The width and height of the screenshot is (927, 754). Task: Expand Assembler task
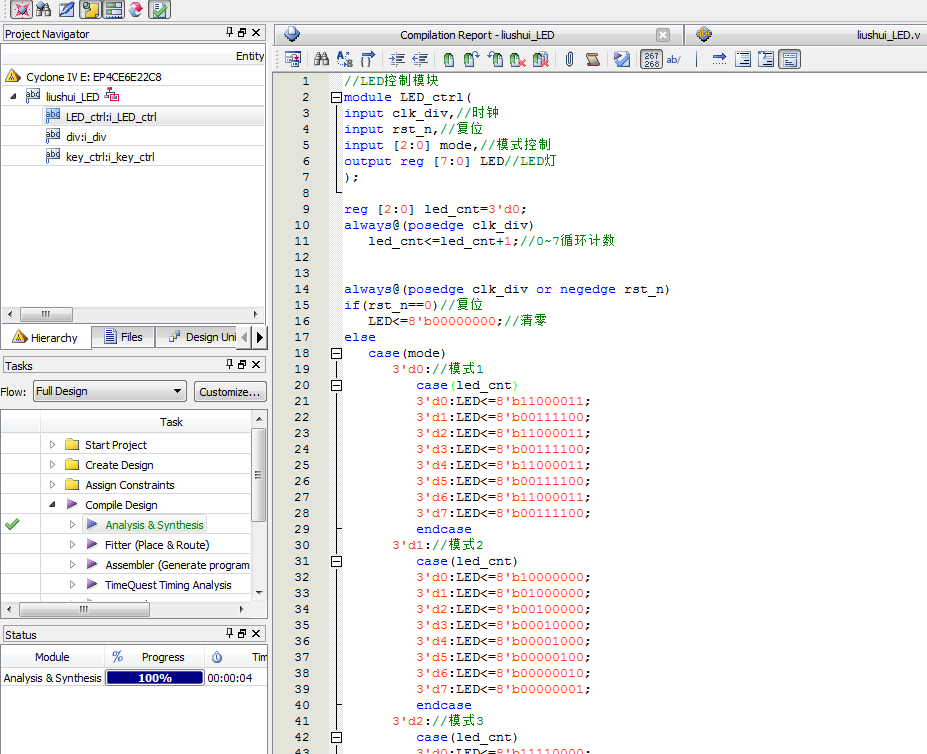pyautogui.click(x=72, y=565)
